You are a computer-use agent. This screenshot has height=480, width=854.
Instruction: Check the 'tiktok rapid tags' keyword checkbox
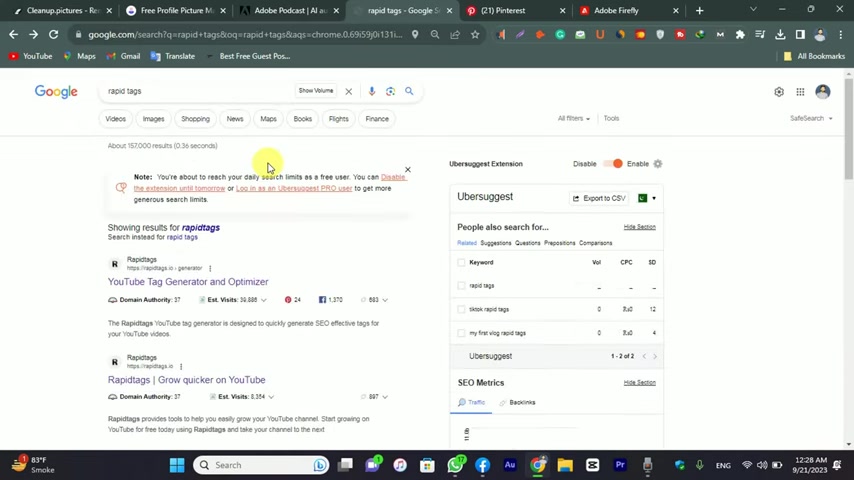(461, 309)
